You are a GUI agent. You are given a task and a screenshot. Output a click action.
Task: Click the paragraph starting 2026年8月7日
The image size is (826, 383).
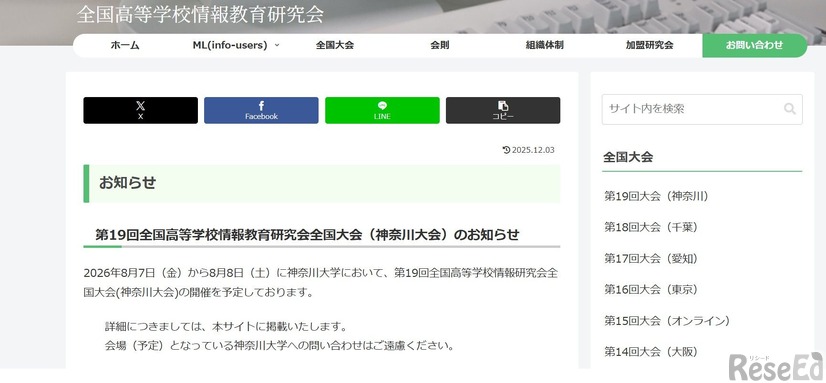point(321,283)
